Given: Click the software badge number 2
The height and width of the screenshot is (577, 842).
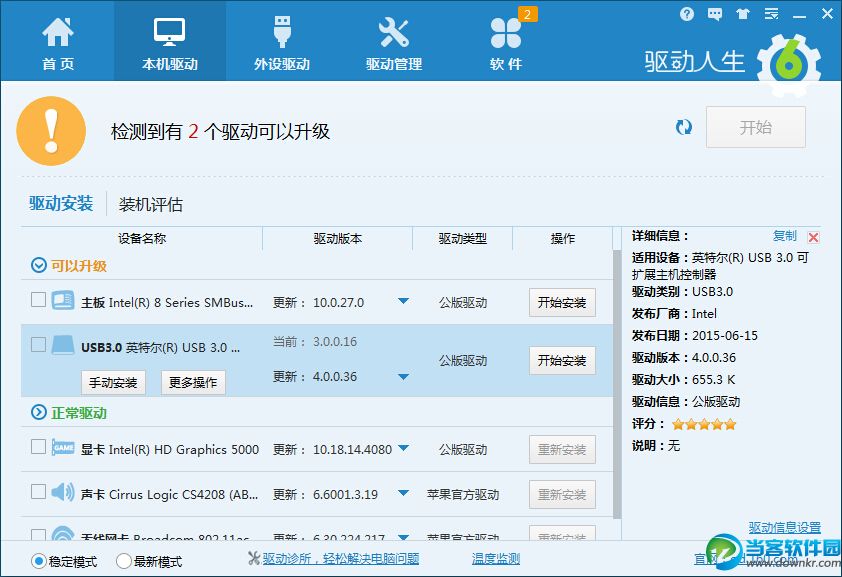Looking at the screenshot, I should [527, 14].
